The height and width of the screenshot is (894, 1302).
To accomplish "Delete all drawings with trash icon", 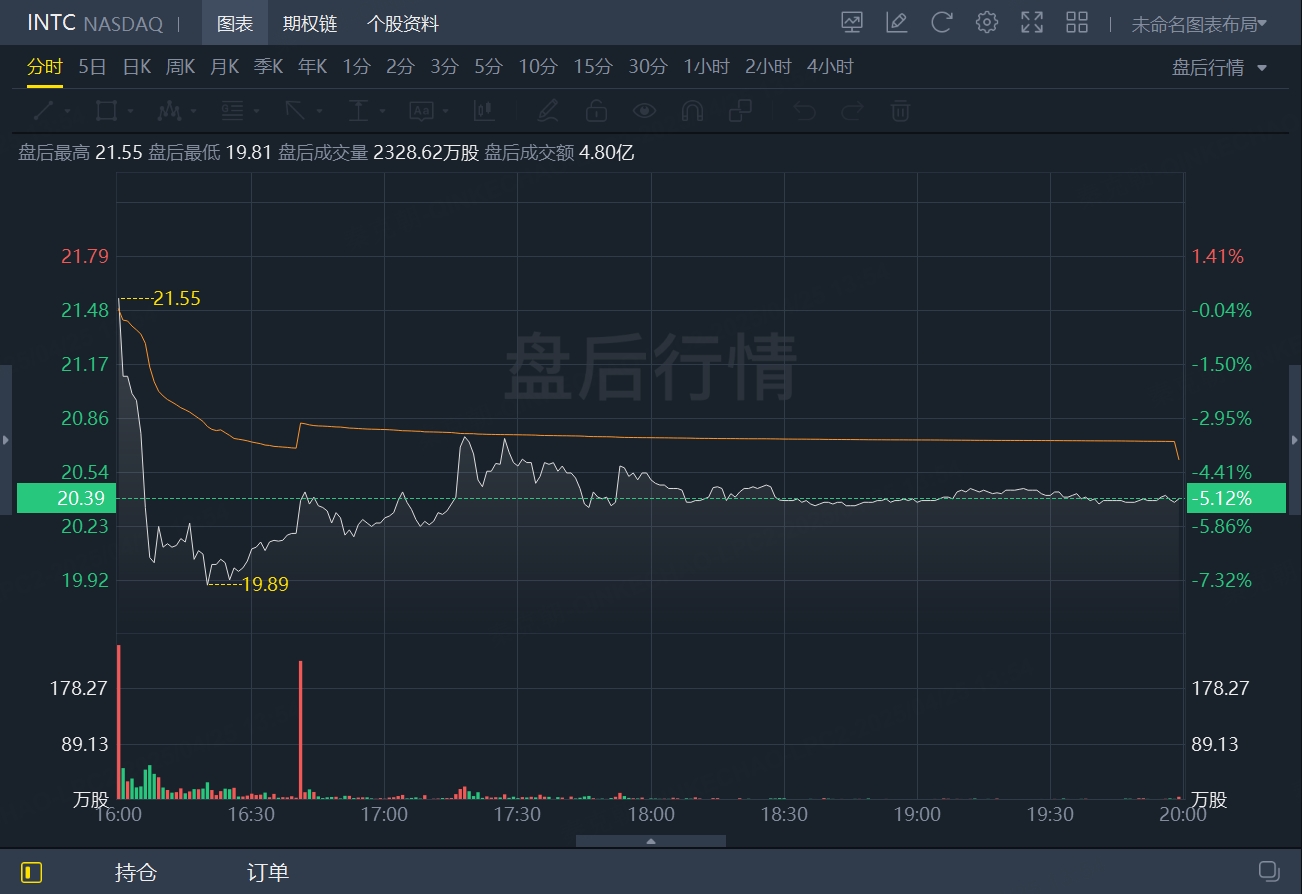I will tap(900, 110).
